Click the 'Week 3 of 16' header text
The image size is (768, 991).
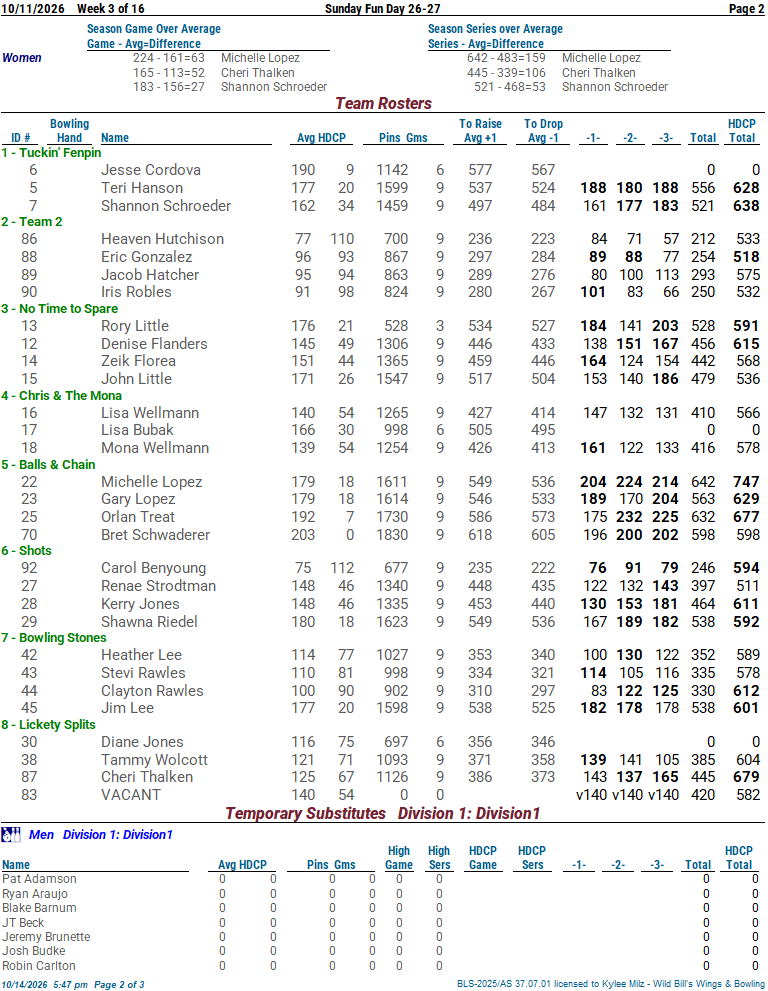111,9
